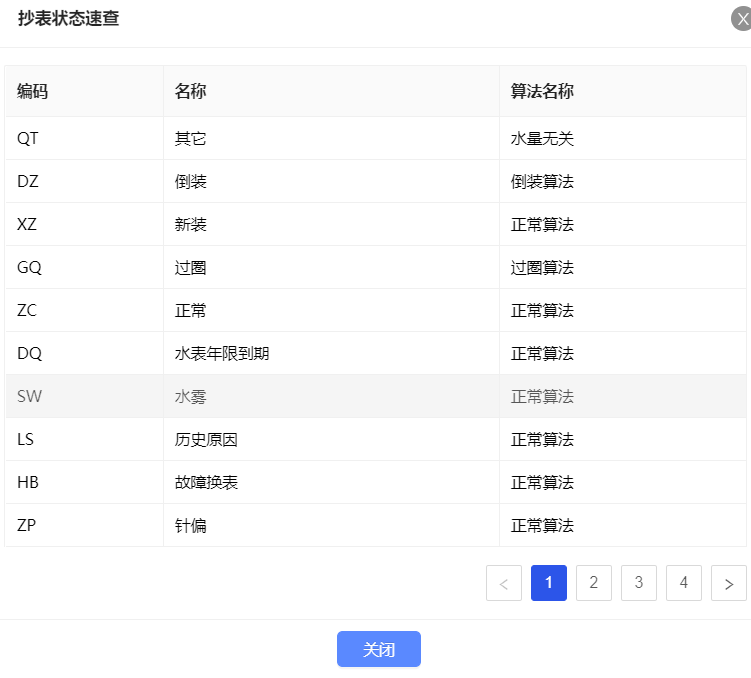Click the 故障换表 cell
The width and height of the screenshot is (751, 678).
[331, 482]
